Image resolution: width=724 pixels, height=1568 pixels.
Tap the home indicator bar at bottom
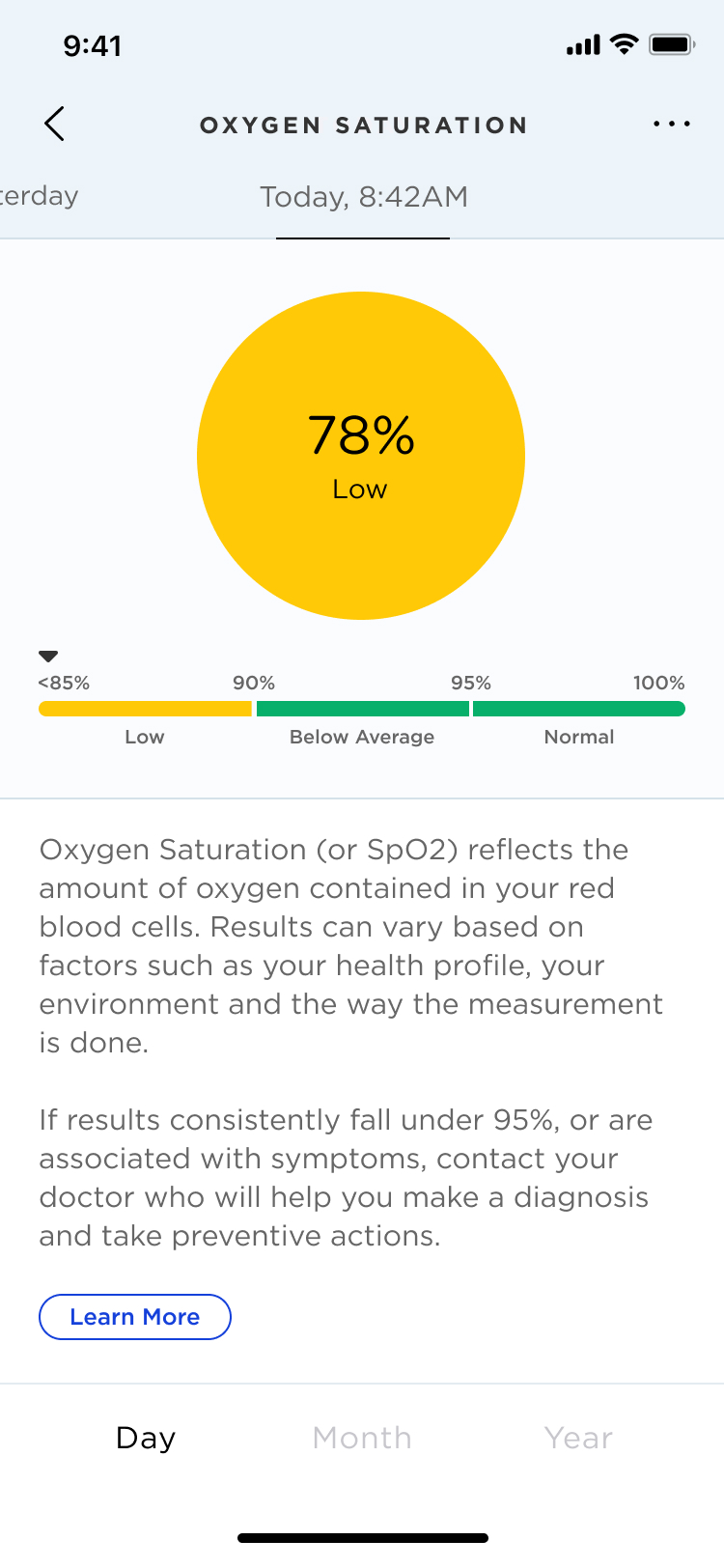coord(363,1538)
